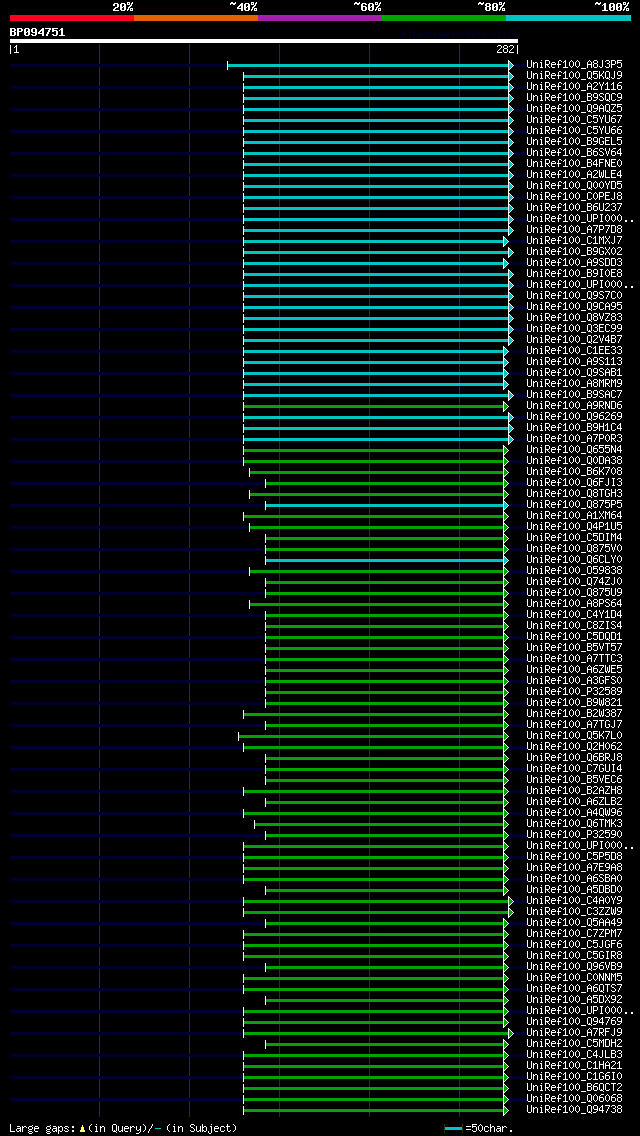Select the UniRef100_A2WLE4 label
Screen dimensions: 640x1136
coord(575,175)
